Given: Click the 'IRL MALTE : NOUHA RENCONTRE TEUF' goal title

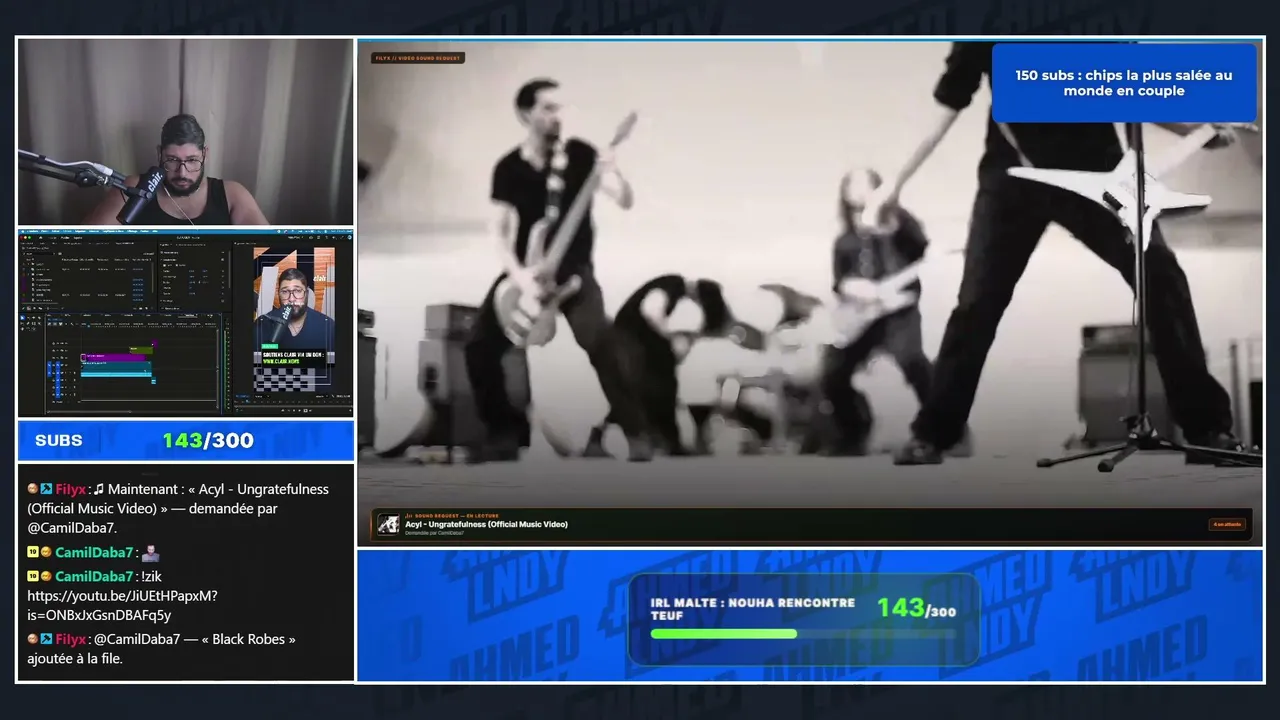Looking at the screenshot, I should [x=752, y=609].
